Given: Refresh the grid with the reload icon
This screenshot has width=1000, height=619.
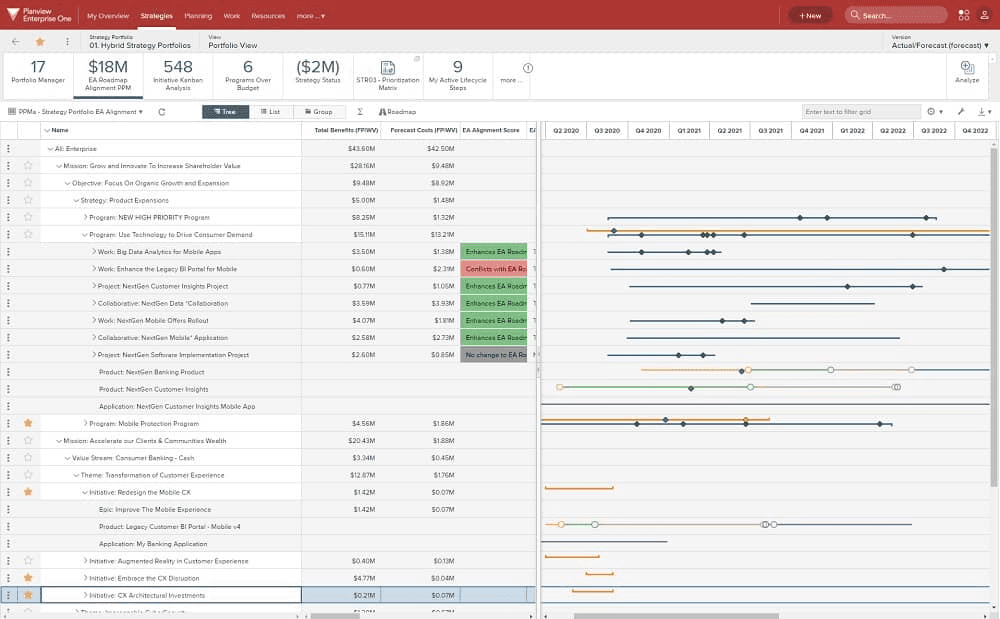Looking at the screenshot, I should coord(161,112).
